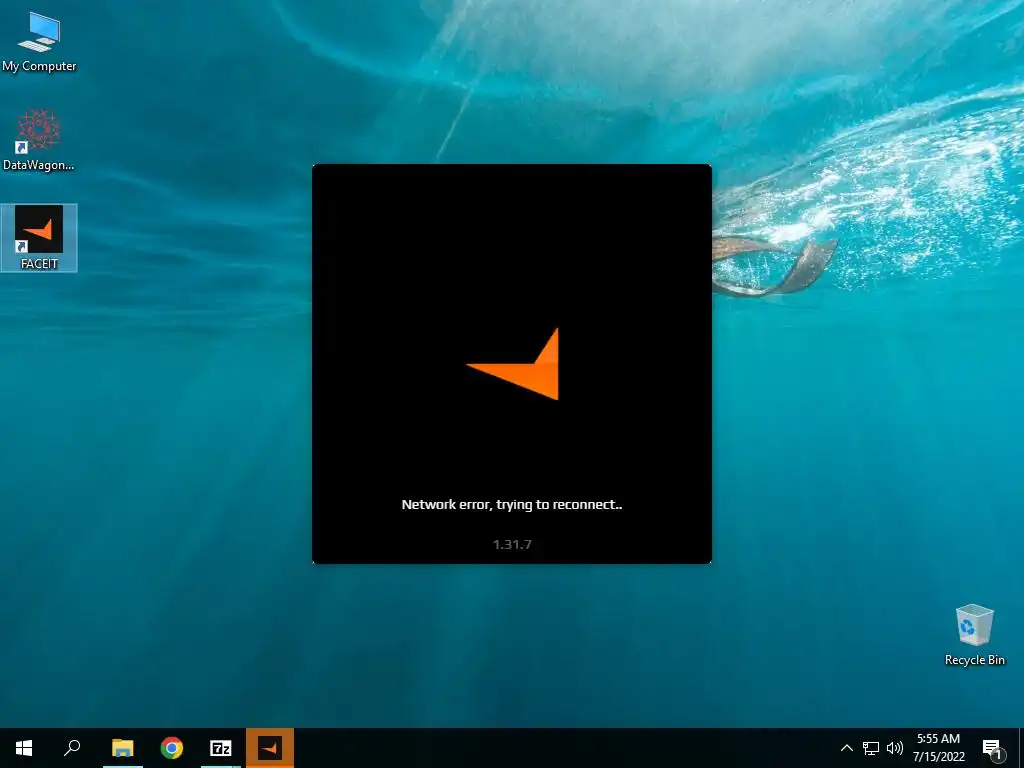Open the network status tray icon
The width and height of the screenshot is (1024, 768).
tap(871, 748)
